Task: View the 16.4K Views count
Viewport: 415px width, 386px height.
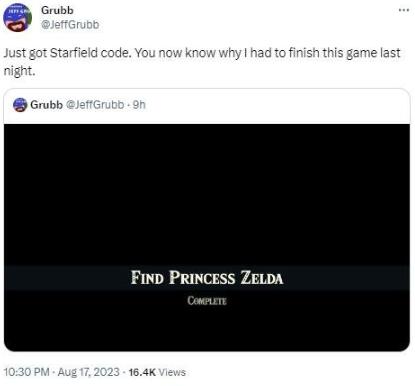Action: [157, 372]
